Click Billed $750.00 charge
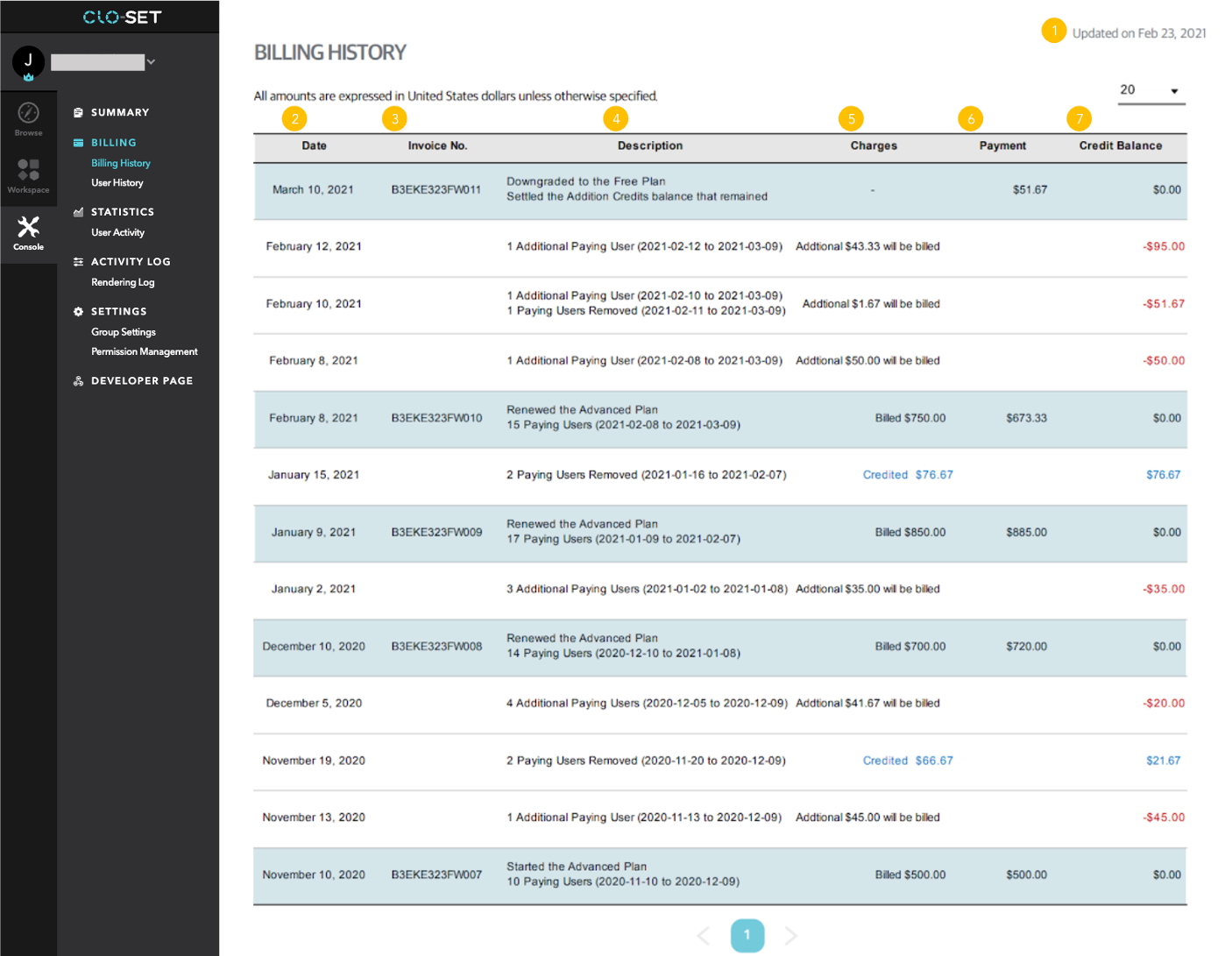The image size is (1232, 956). point(910,419)
